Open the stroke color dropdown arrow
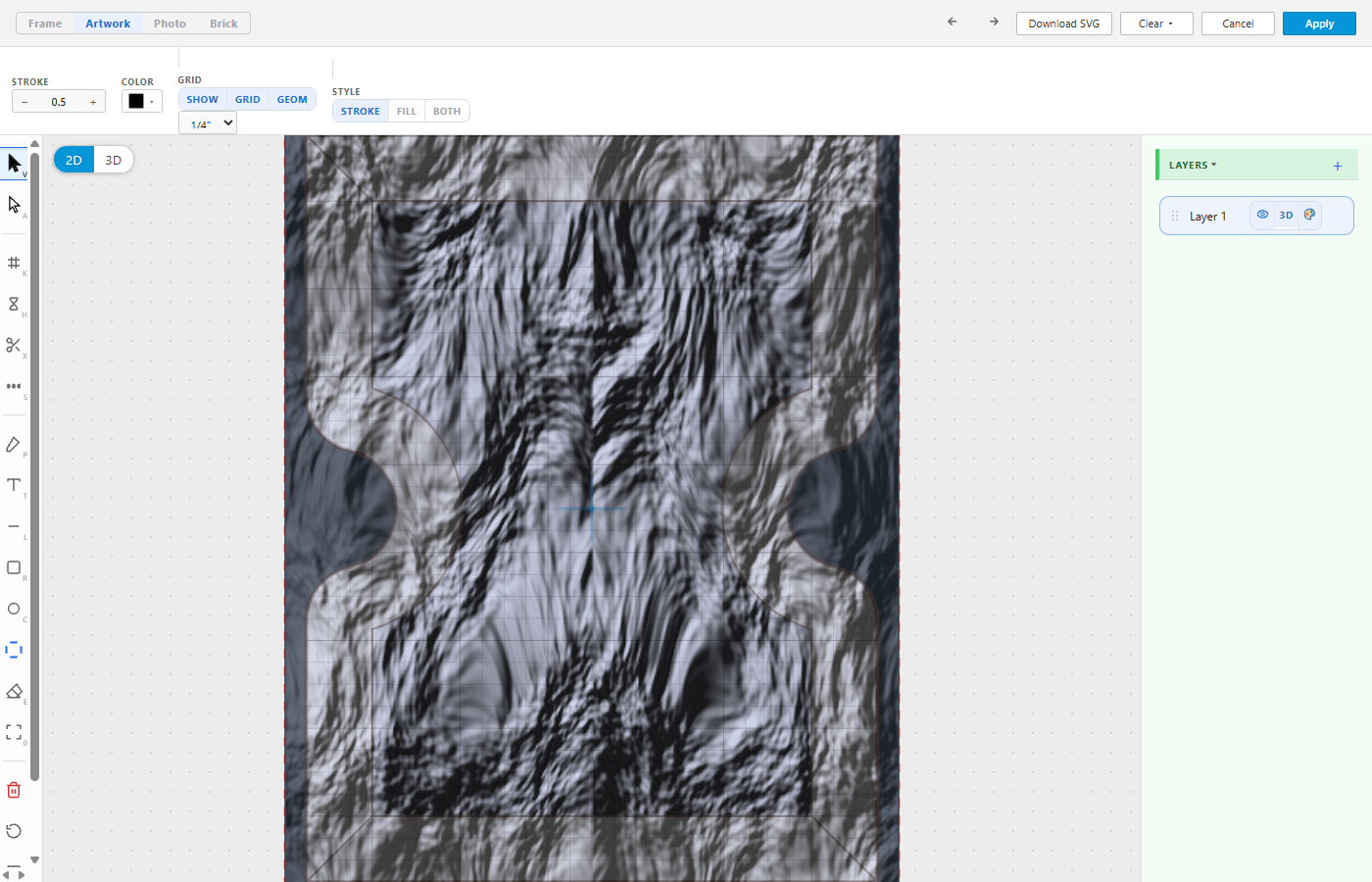 click(x=152, y=101)
